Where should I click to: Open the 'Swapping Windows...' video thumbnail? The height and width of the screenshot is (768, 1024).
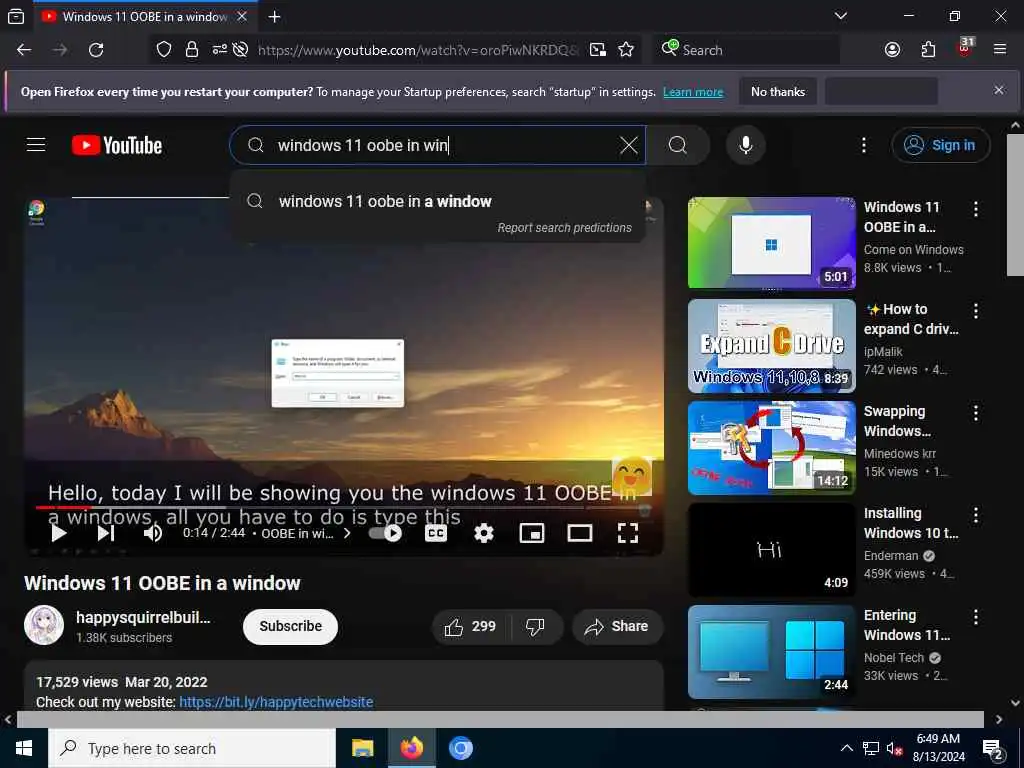pos(771,447)
